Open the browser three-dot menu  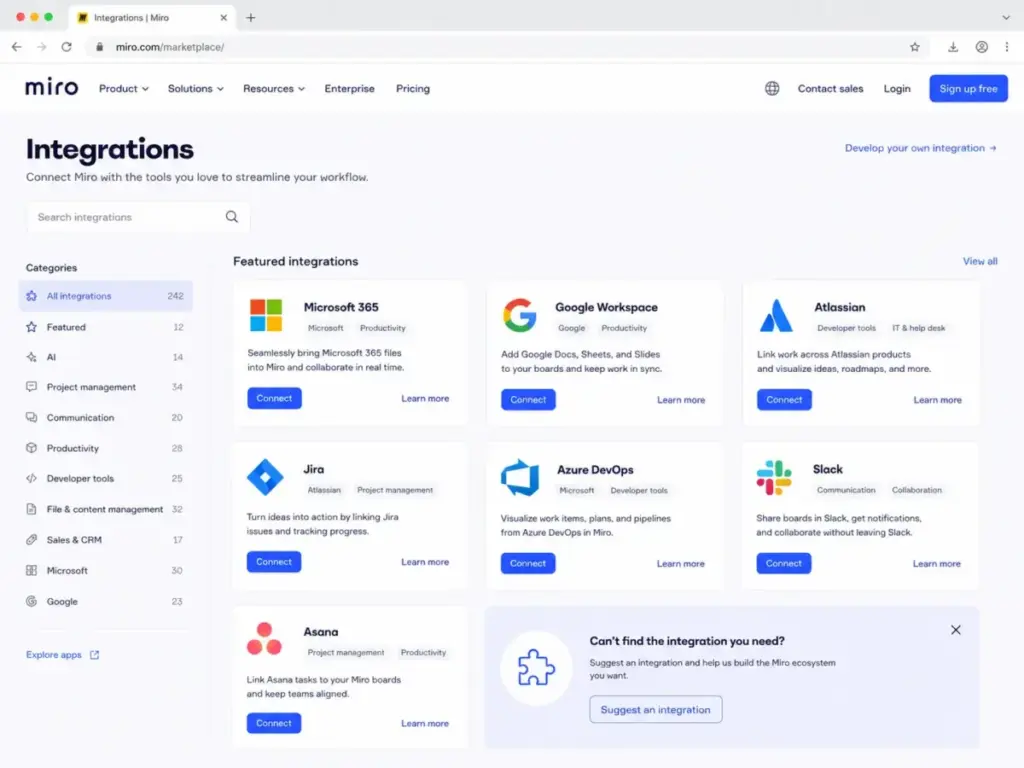(1007, 47)
